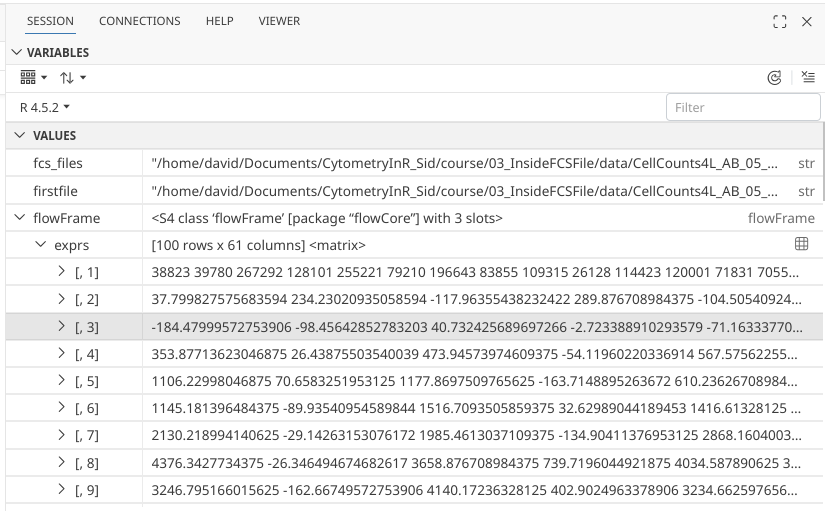The image size is (825, 511).
Task: Refresh the variables list
Action: coord(773,77)
